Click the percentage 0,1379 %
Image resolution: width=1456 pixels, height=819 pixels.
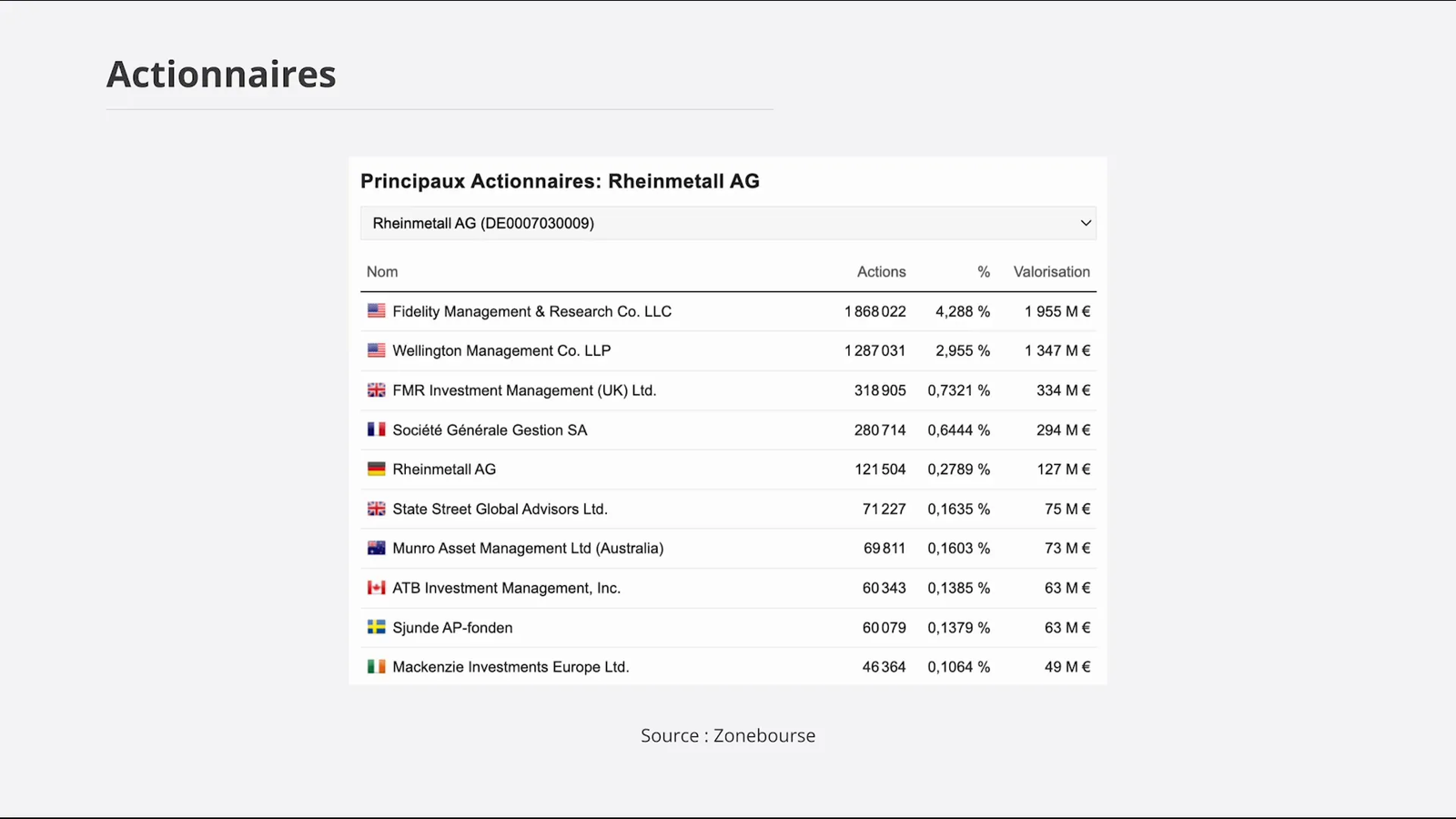pyautogui.click(x=959, y=627)
